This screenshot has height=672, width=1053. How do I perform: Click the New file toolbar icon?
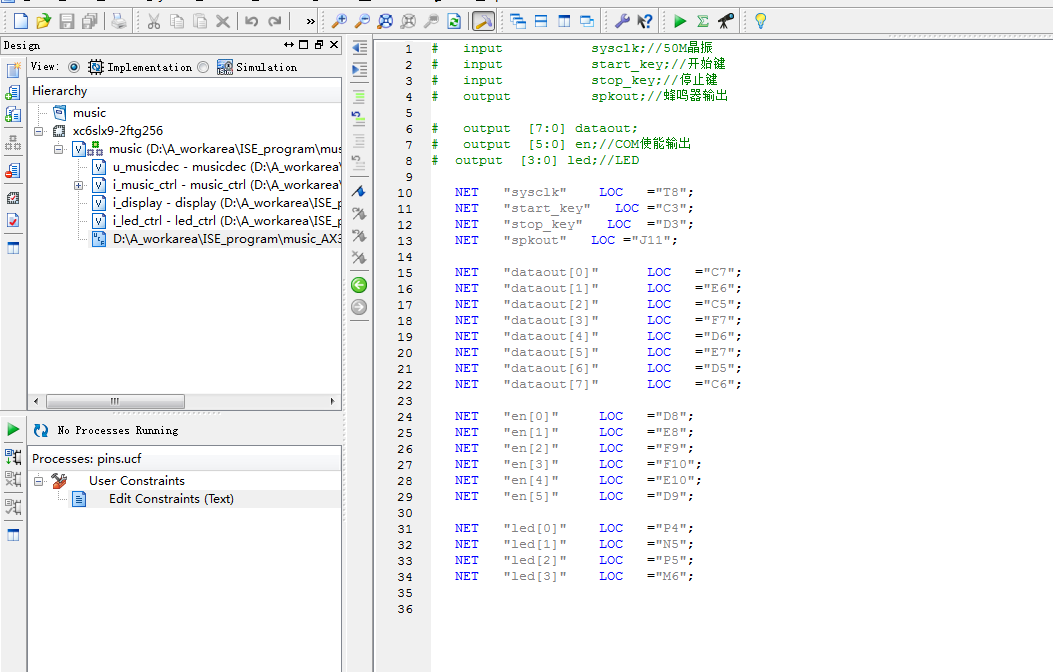(20, 21)
